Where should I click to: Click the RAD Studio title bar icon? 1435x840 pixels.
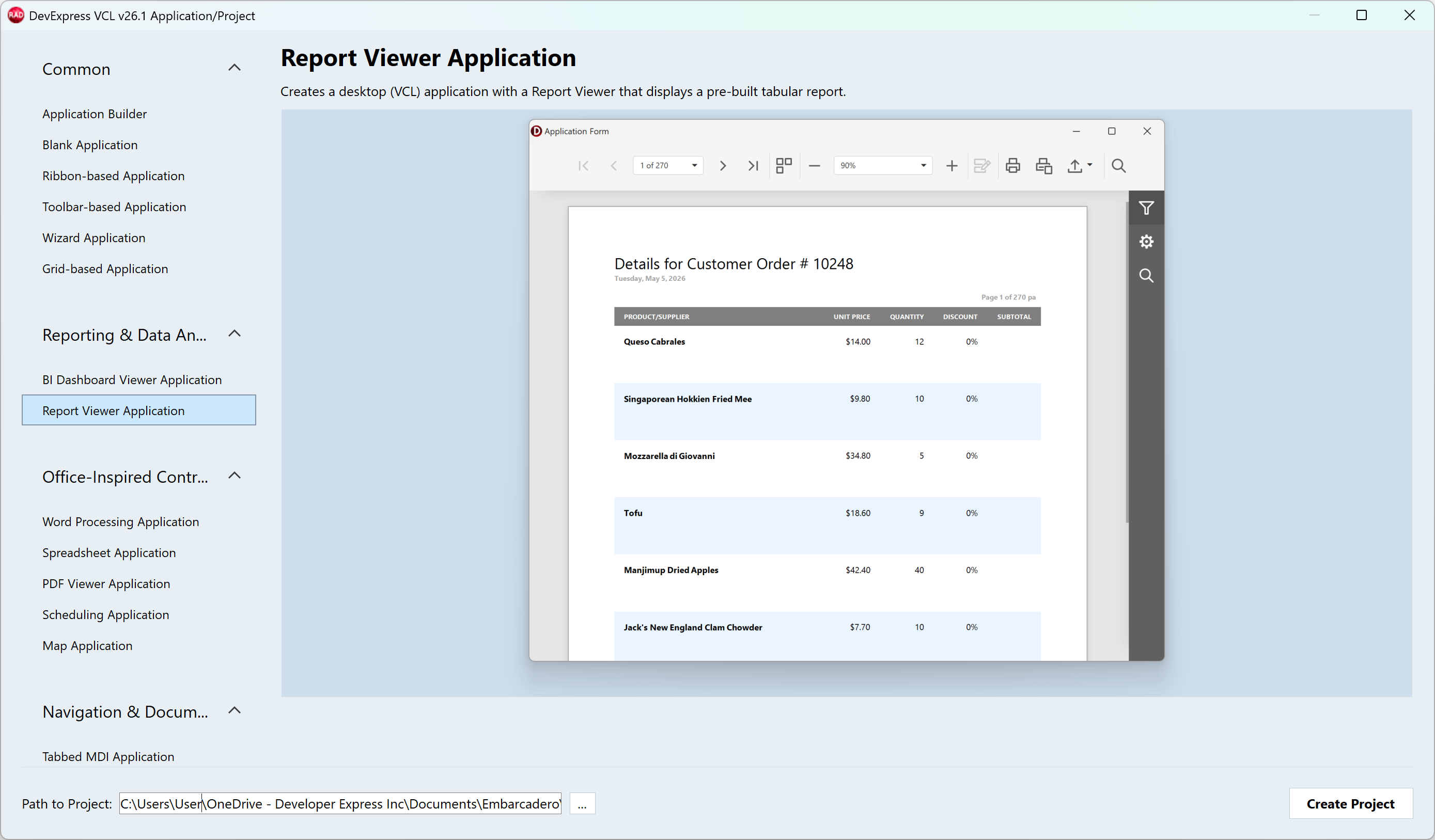point(15,15)
